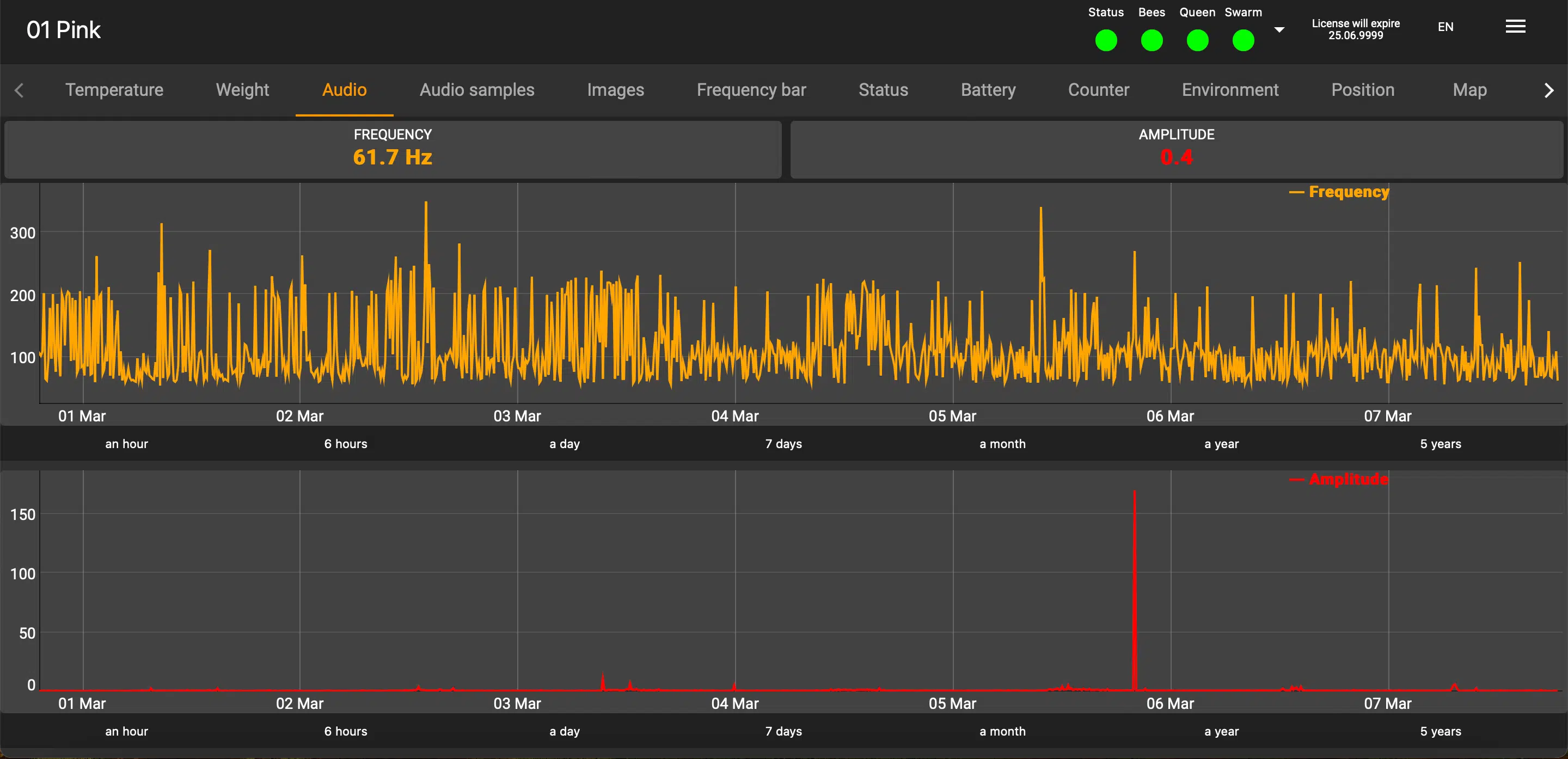Switch to the Position tab
Screen dimensions: 1568x759
point(1362,90)
